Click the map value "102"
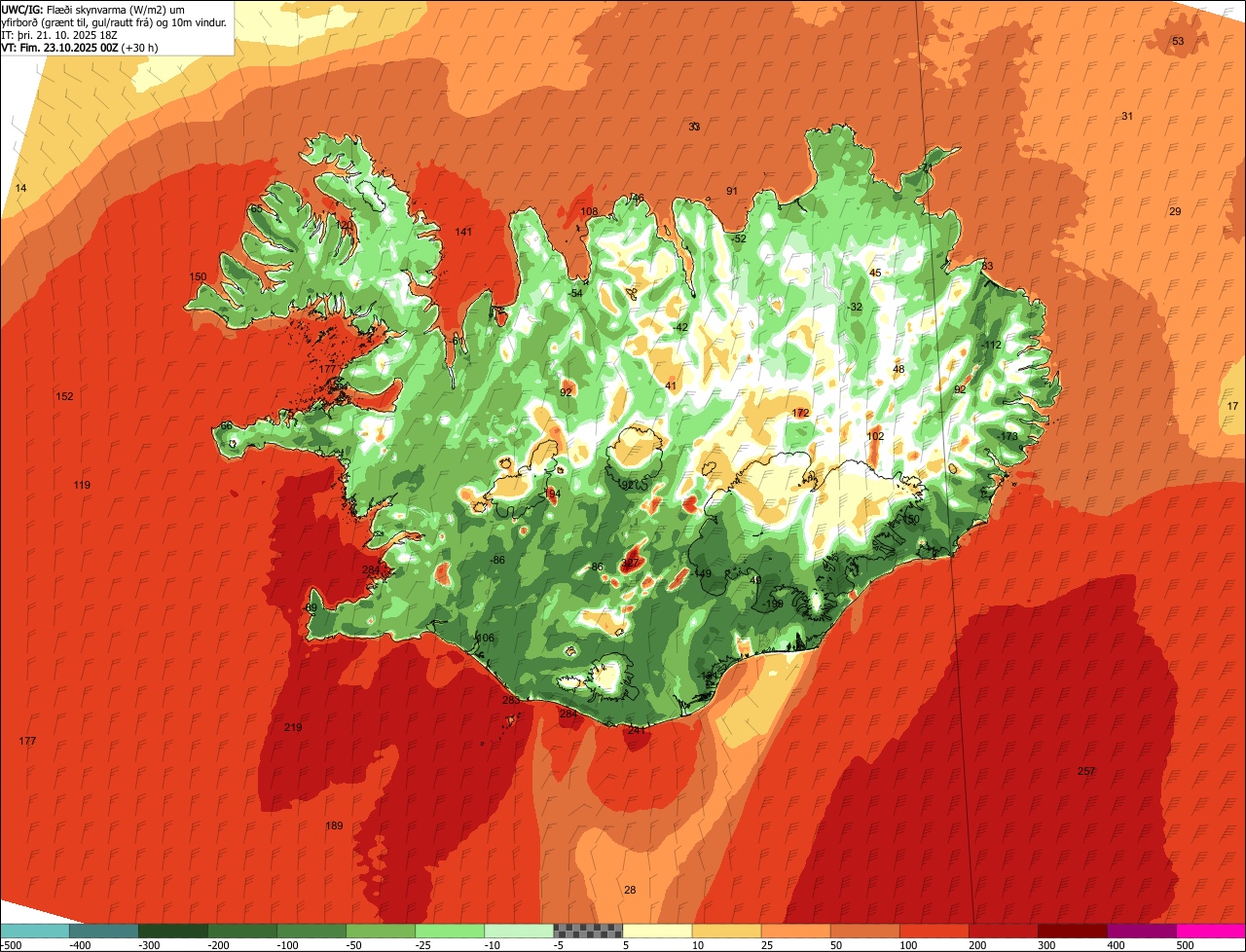Viewport: 1246px width, 952px height. click(876, 436)
